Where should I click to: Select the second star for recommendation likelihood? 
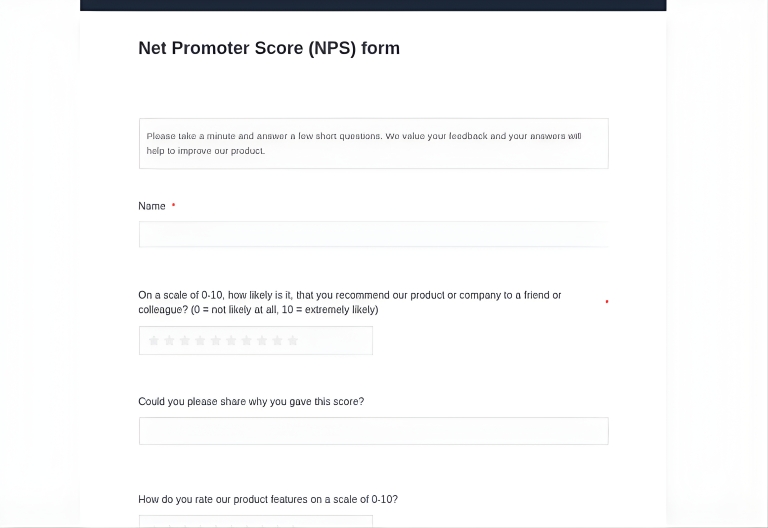169,341
